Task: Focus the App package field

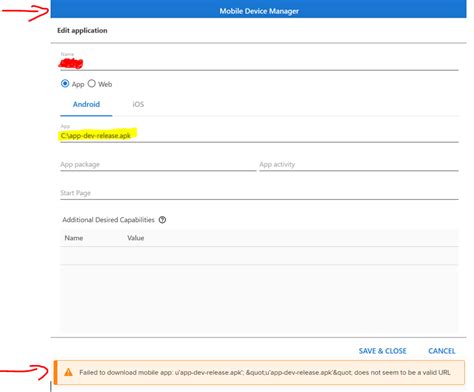Action: click(x=158, y=164)
